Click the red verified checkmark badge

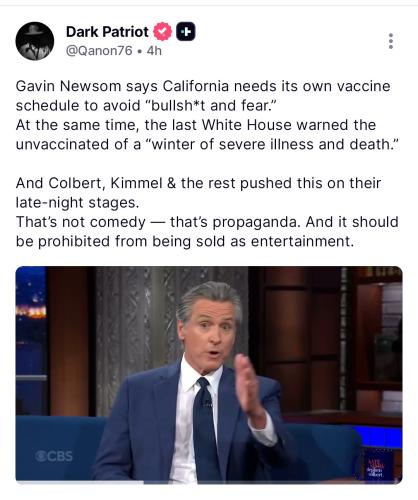point(162,32)
